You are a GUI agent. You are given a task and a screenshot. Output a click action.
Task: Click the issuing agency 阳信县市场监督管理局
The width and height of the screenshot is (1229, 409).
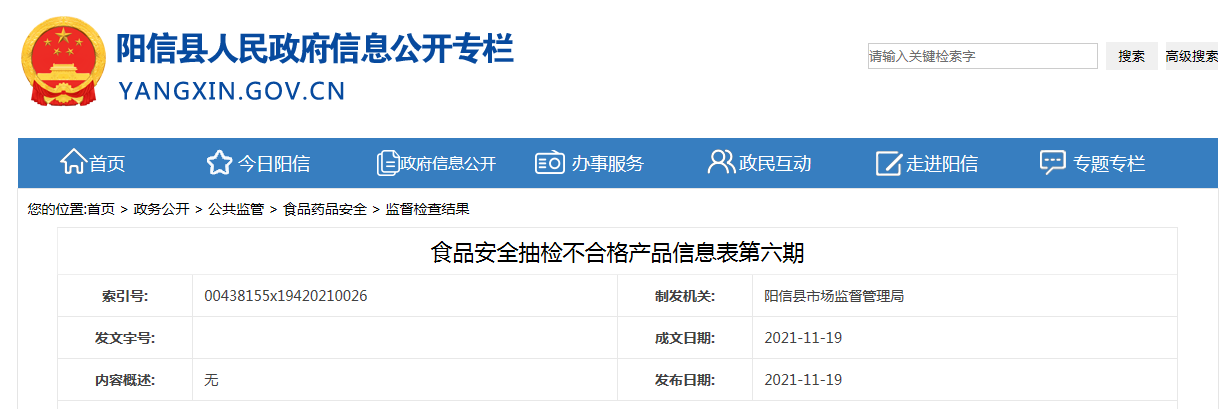[x=834, y=296]
